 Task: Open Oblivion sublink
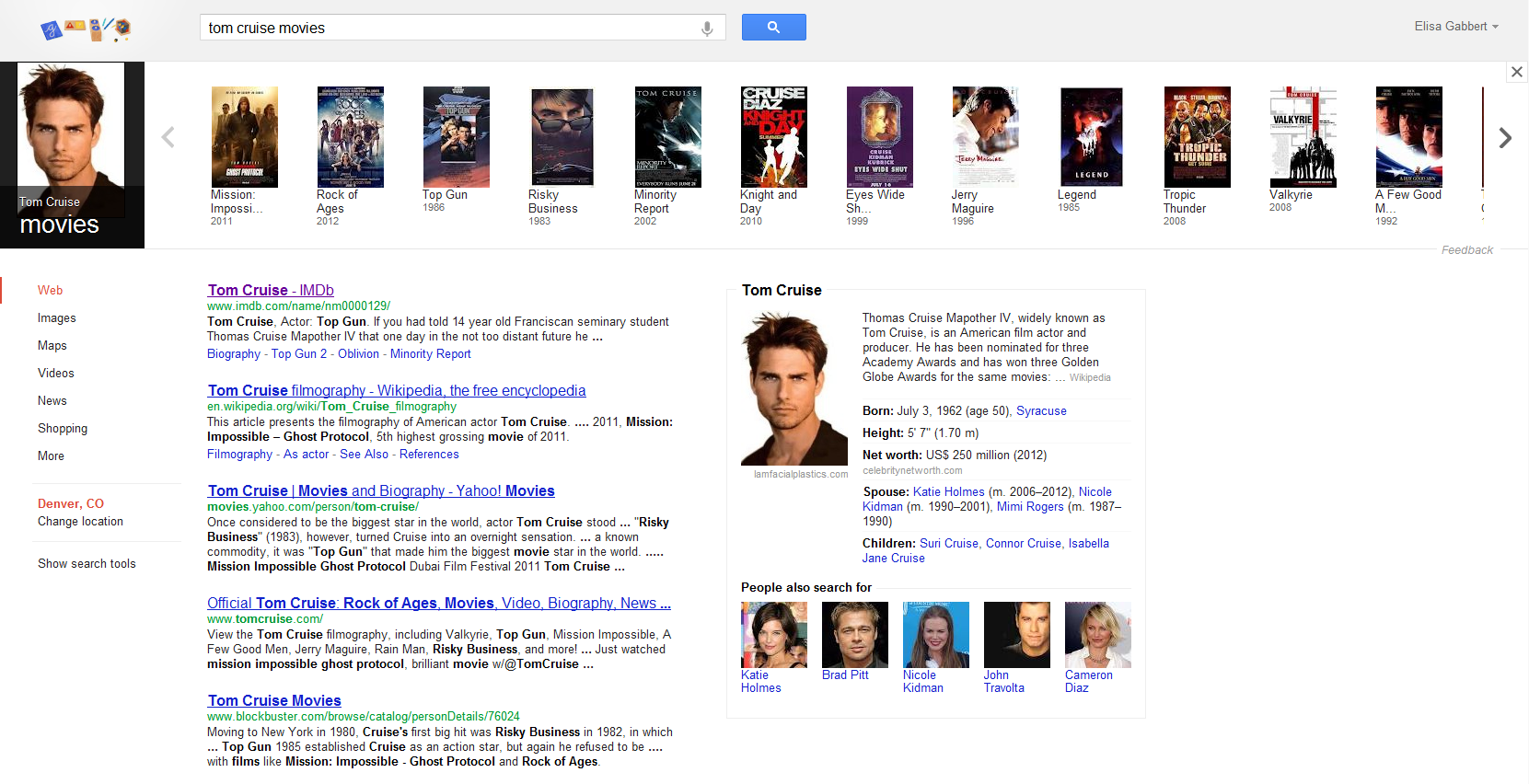click(x=358, y=353)
